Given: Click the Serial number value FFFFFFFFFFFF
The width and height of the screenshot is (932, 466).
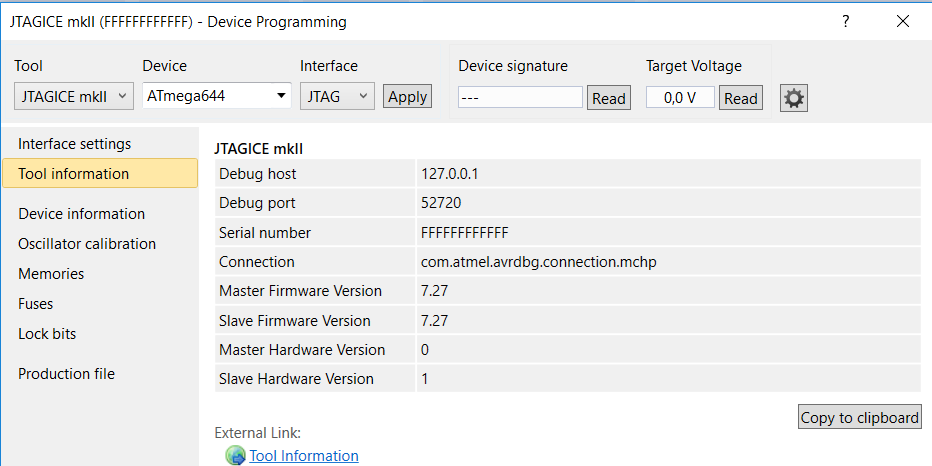Looking at the screenshot, I should [x=465, y=232].
